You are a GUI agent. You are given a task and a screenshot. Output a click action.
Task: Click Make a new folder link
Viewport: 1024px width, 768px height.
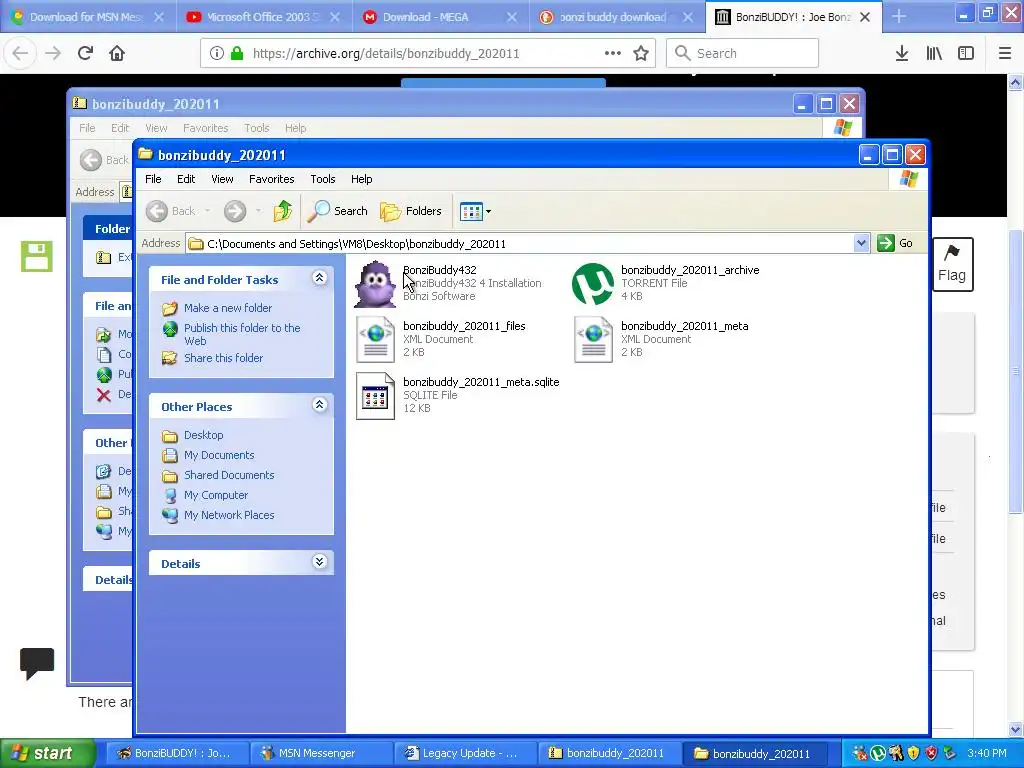point(228,308)
